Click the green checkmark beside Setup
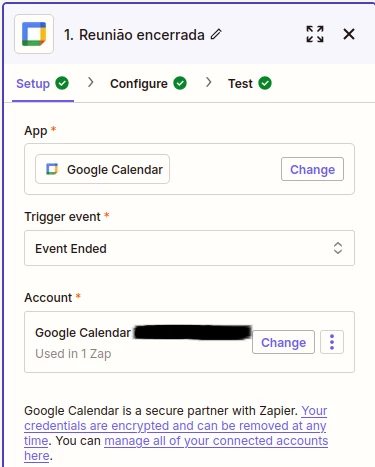This screenshot has width=375, height=467. pos(62,83)
